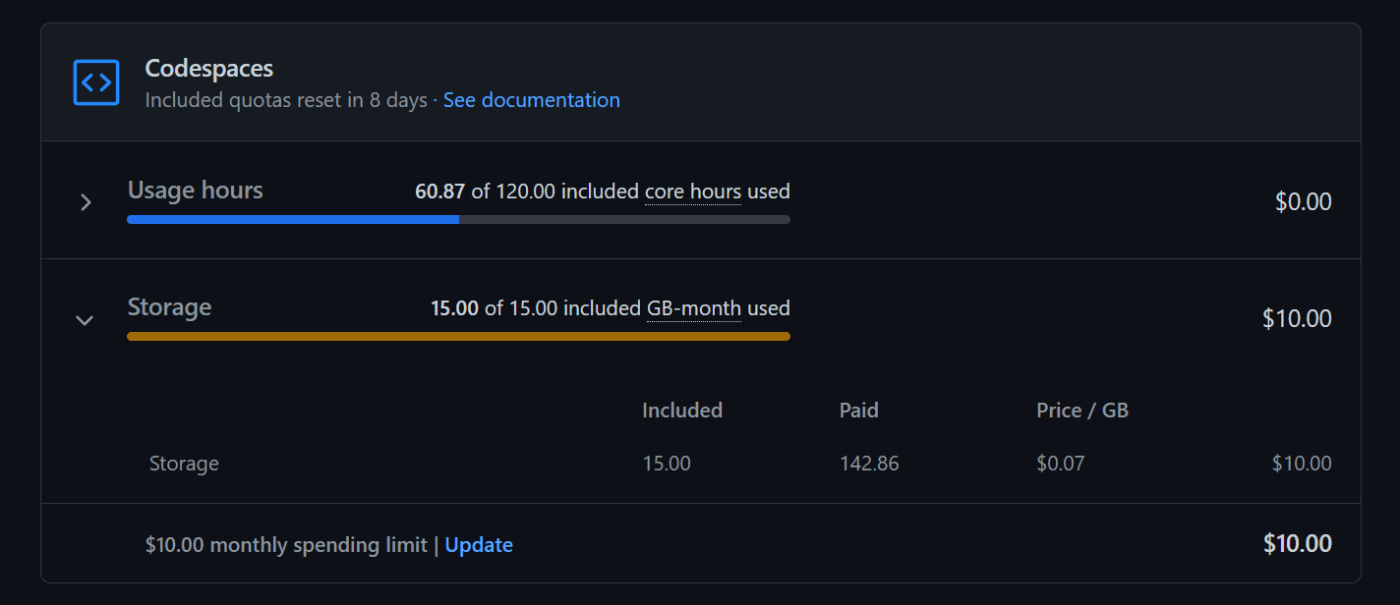
Task: Click the core hours dotted term
Action: coord(693,191)
